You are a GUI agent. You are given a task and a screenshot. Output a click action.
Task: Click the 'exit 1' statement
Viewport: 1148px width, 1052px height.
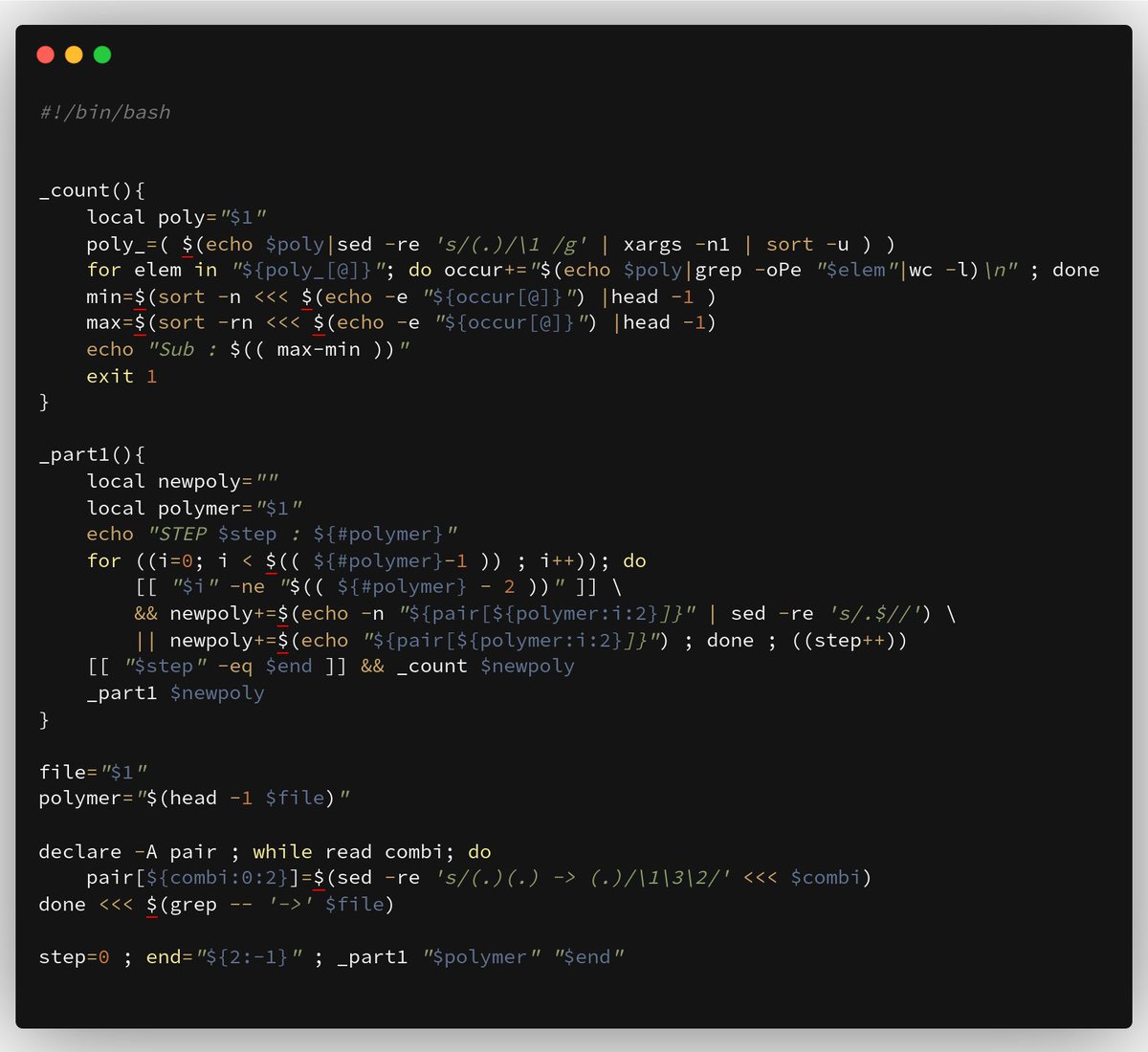pyautogui.click(x=121, y=376)
